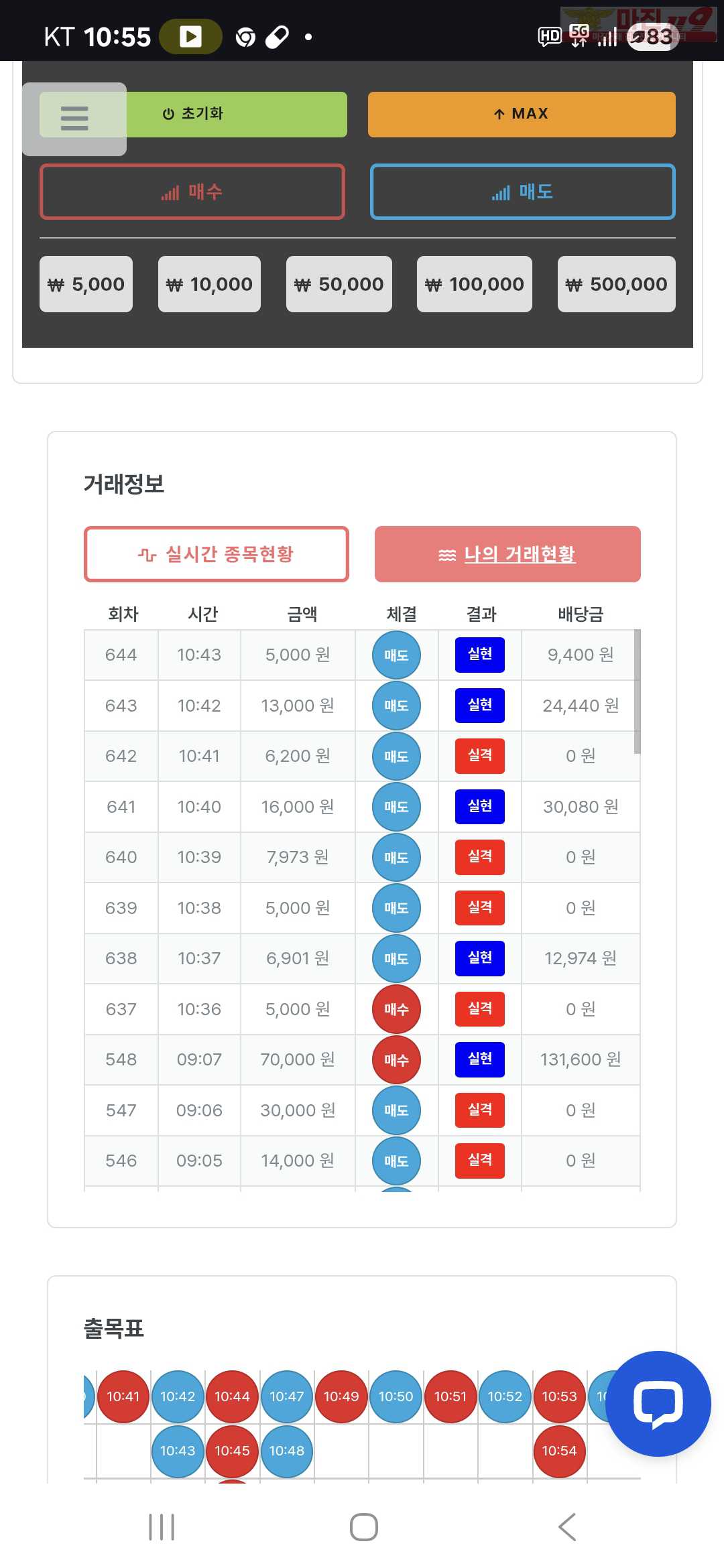Select the 매도 sell option

[522, 192]
